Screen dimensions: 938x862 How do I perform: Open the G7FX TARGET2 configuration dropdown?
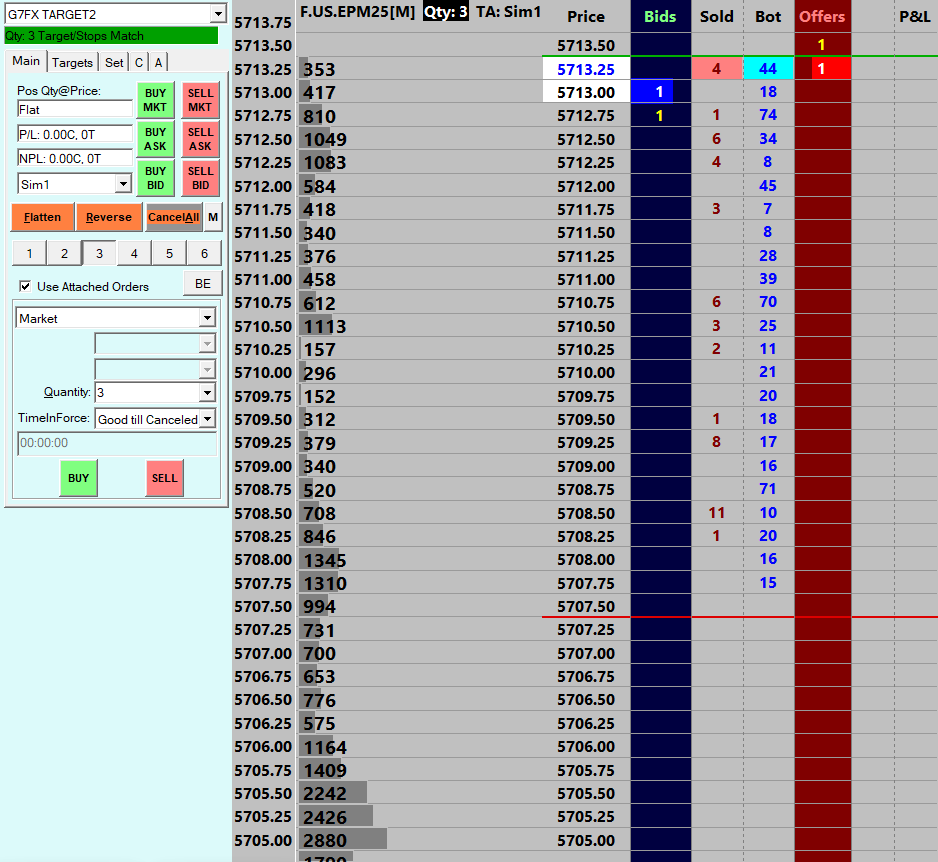tap(218, 14)
